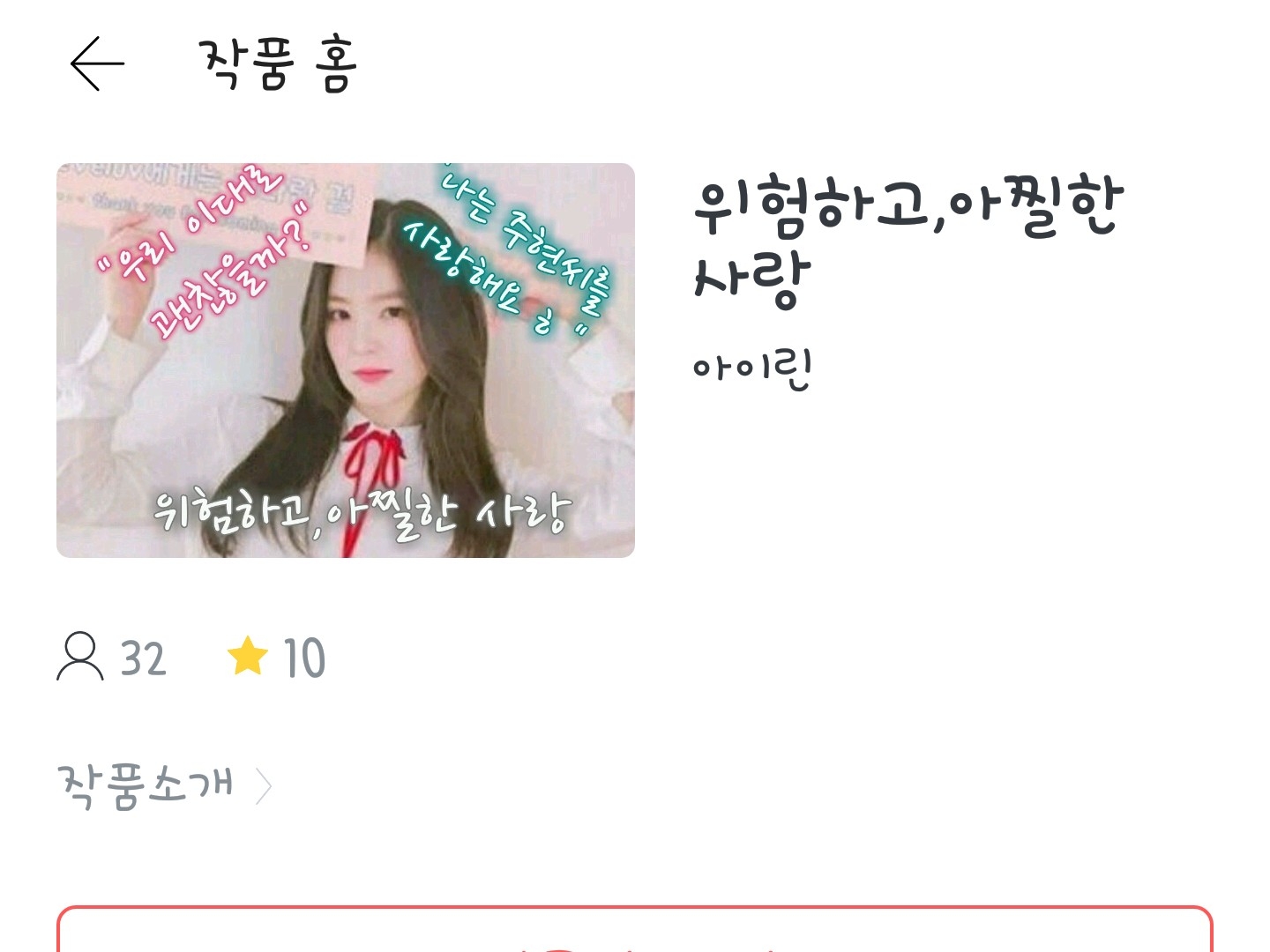Screen dimensions: 1270x952
Task: Expand the chevron beside 작품소개
Action: pos(263,786)
